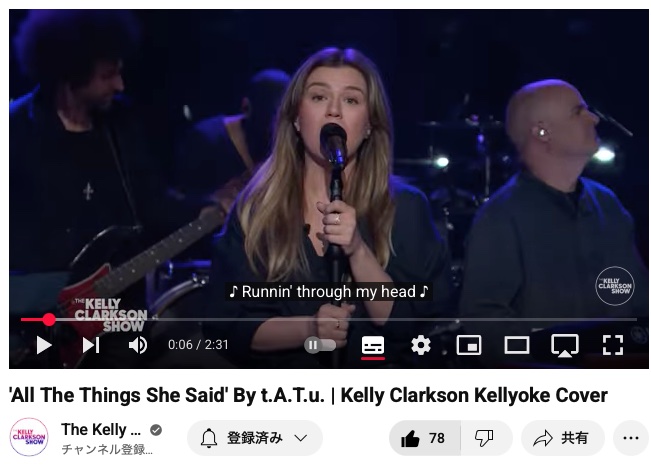Screen dimensions: 651x465
Task: Expand the 登録済み subscription dropdown
Action: pyautogui.click(x=255, y=438)
